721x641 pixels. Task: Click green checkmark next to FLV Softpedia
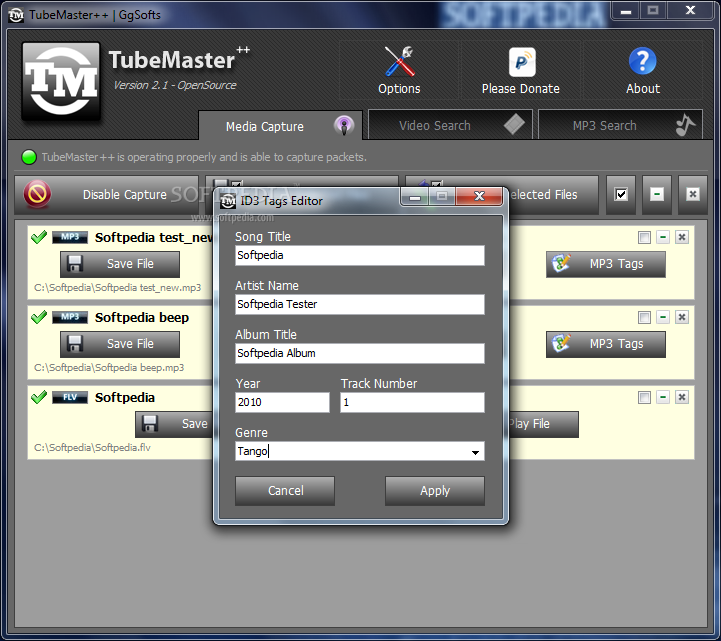pos(39,397)
